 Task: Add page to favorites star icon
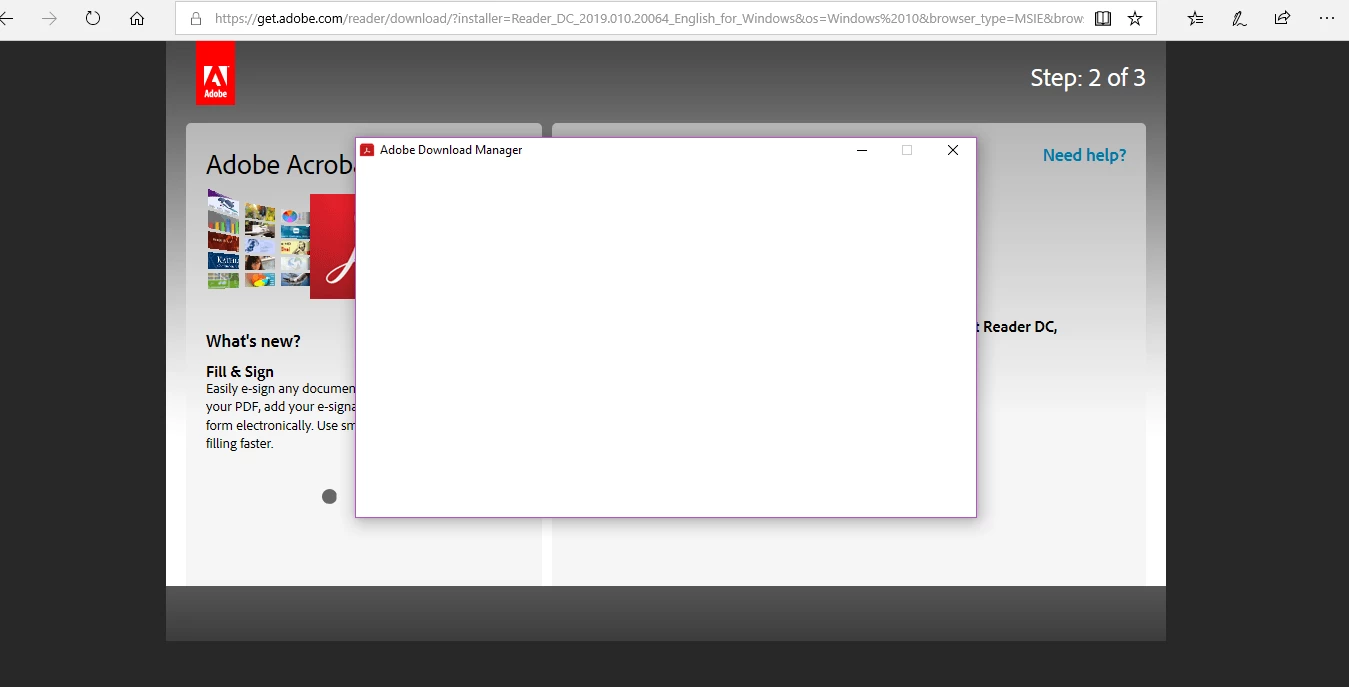[x=1135, y=18]
